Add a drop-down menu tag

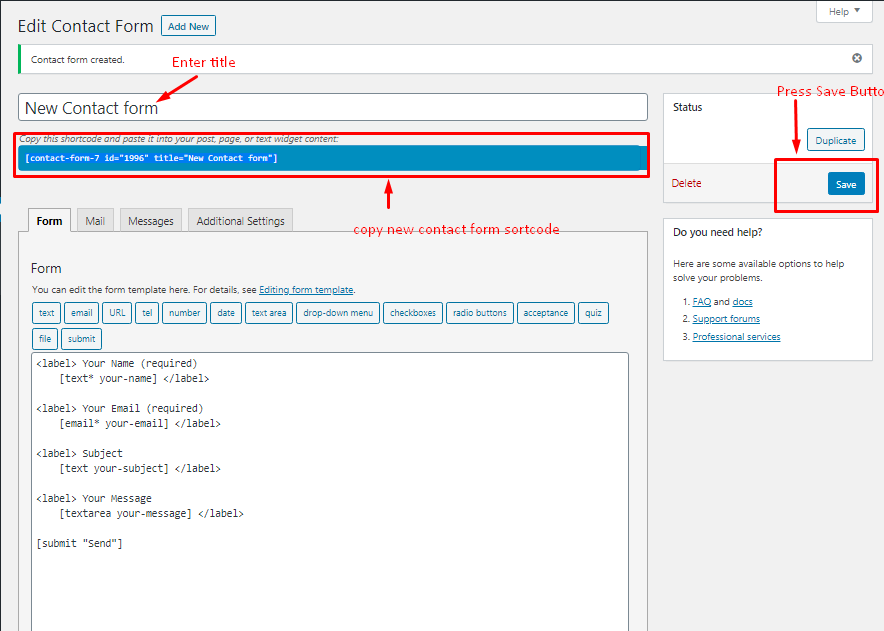[337, 313]
